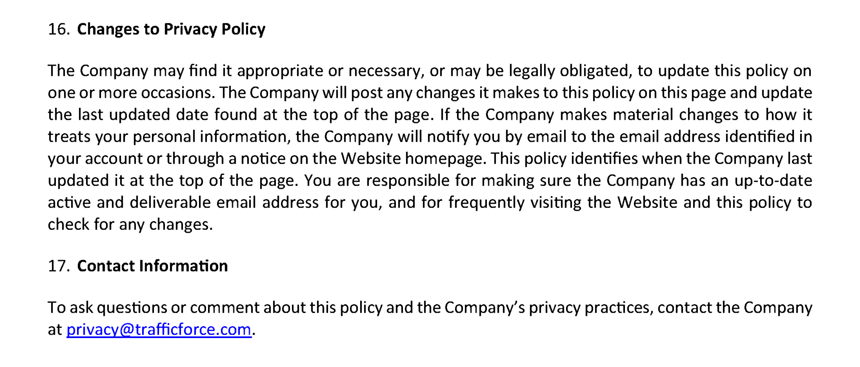
Task: Click the 'Changes to Privacy Policy' heading
Action: click(x=171, y=29)
